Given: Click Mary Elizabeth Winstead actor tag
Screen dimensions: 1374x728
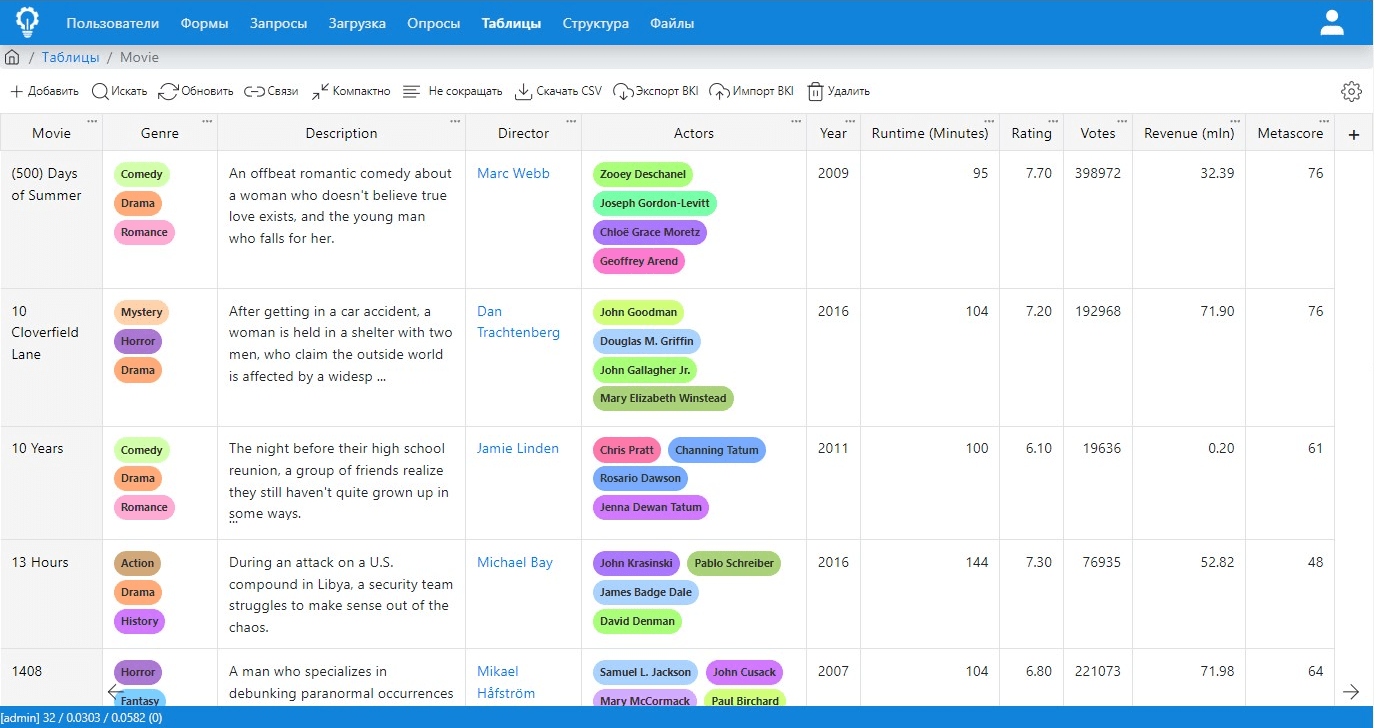Looking at the screenshot, I should pyautogui.click(x=663, y=398).
